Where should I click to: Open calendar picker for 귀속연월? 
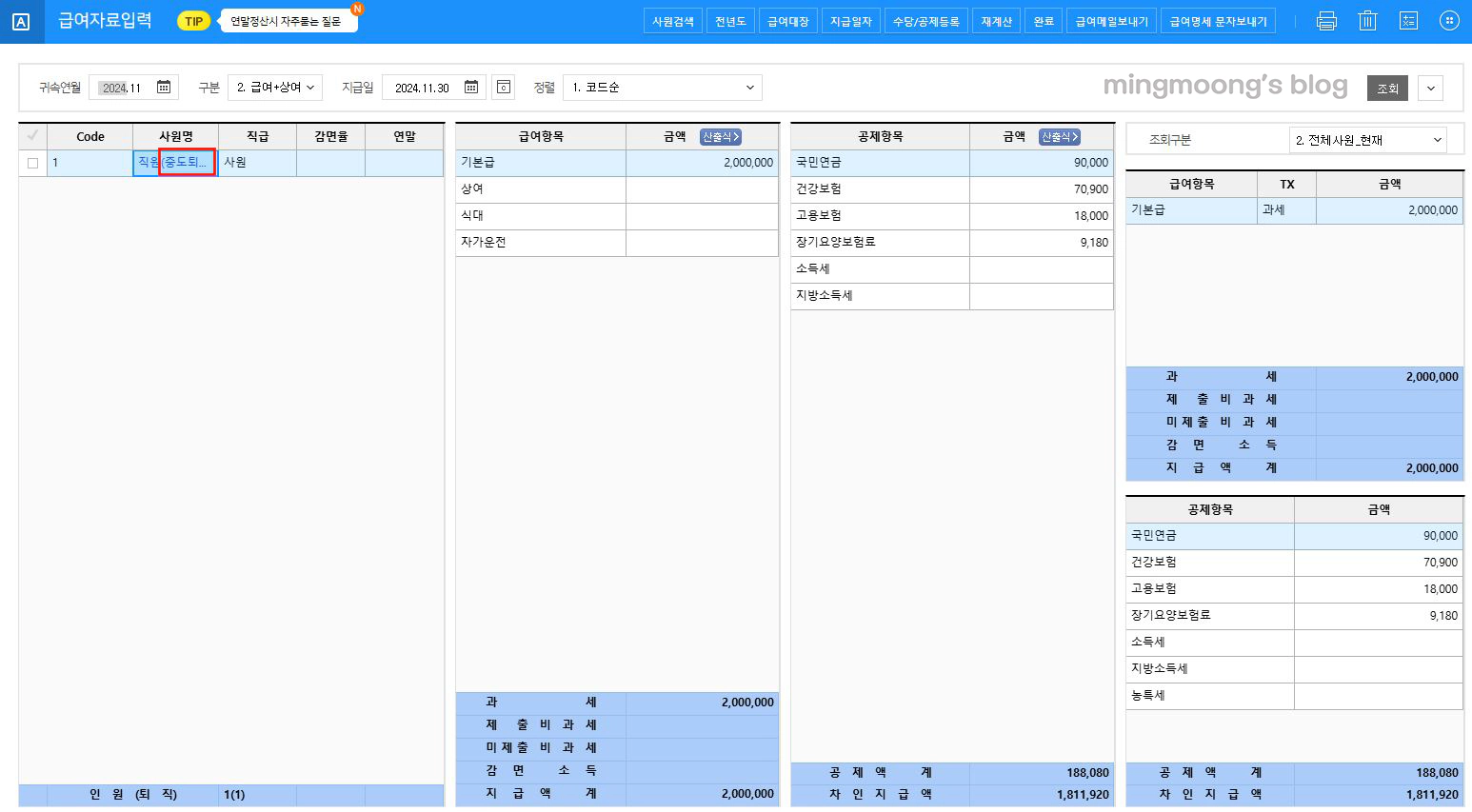[164, 88]
